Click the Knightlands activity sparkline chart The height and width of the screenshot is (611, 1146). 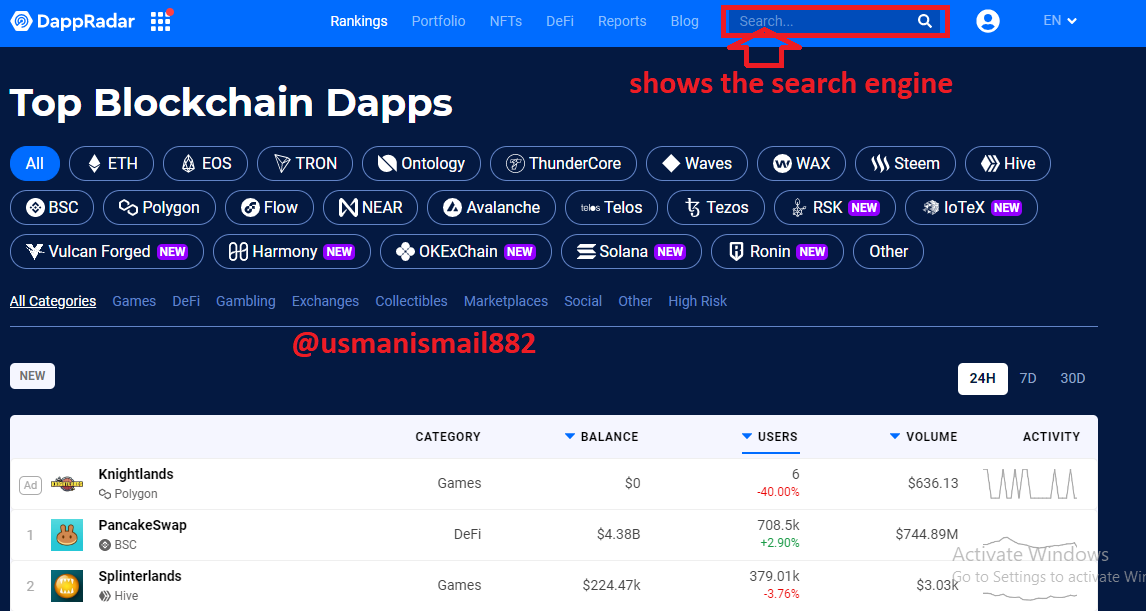point(1031,484)
